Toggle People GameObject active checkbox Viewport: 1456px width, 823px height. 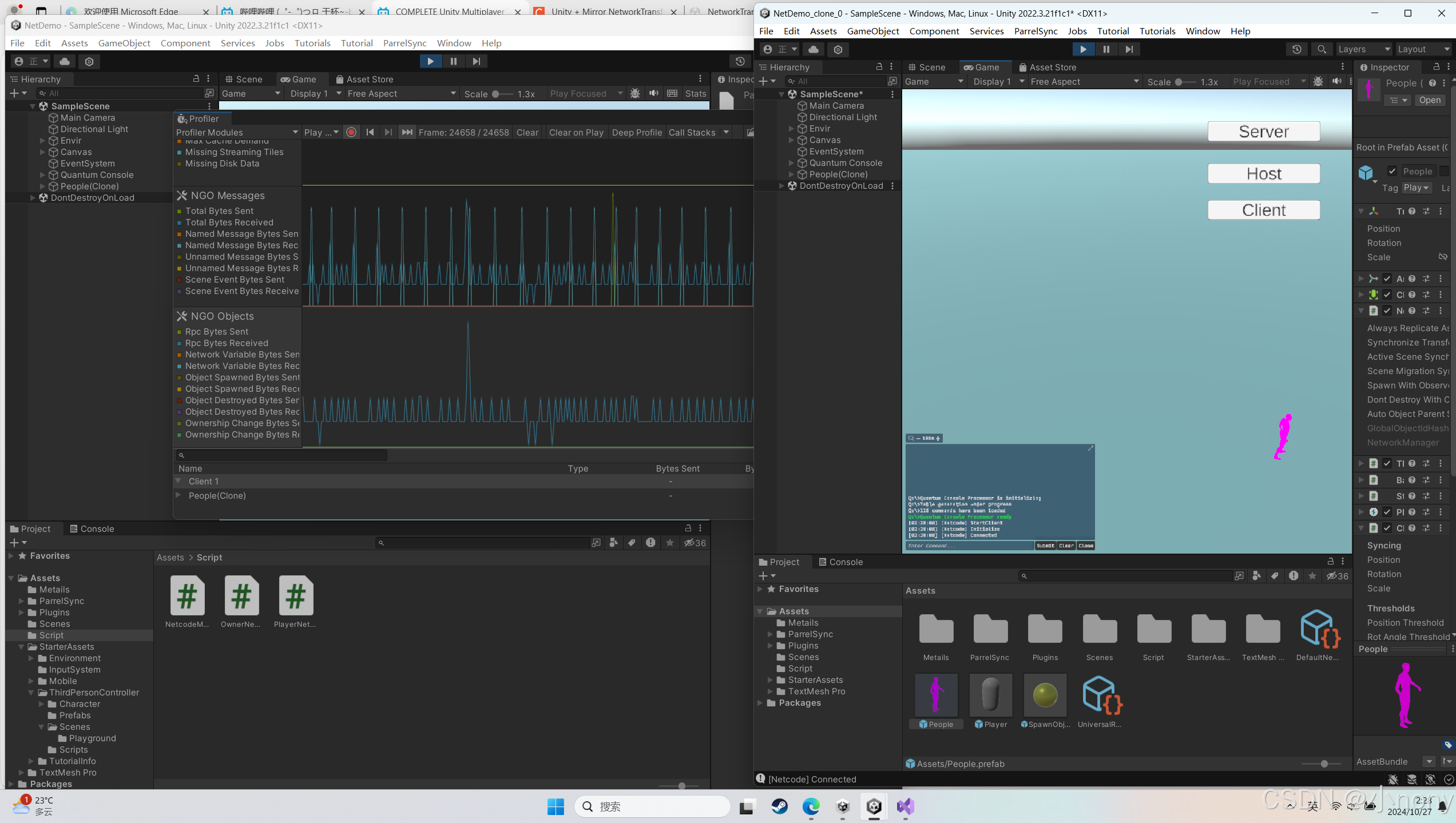pos(1392,171)
